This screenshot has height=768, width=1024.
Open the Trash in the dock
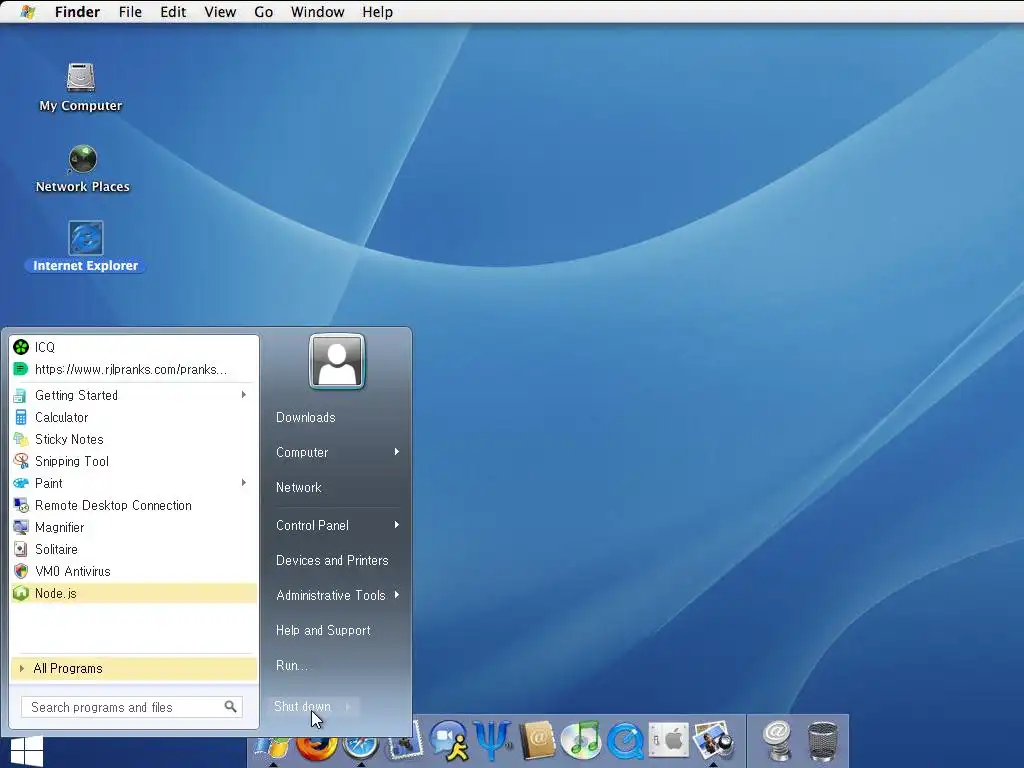click(x=823, y=741)
